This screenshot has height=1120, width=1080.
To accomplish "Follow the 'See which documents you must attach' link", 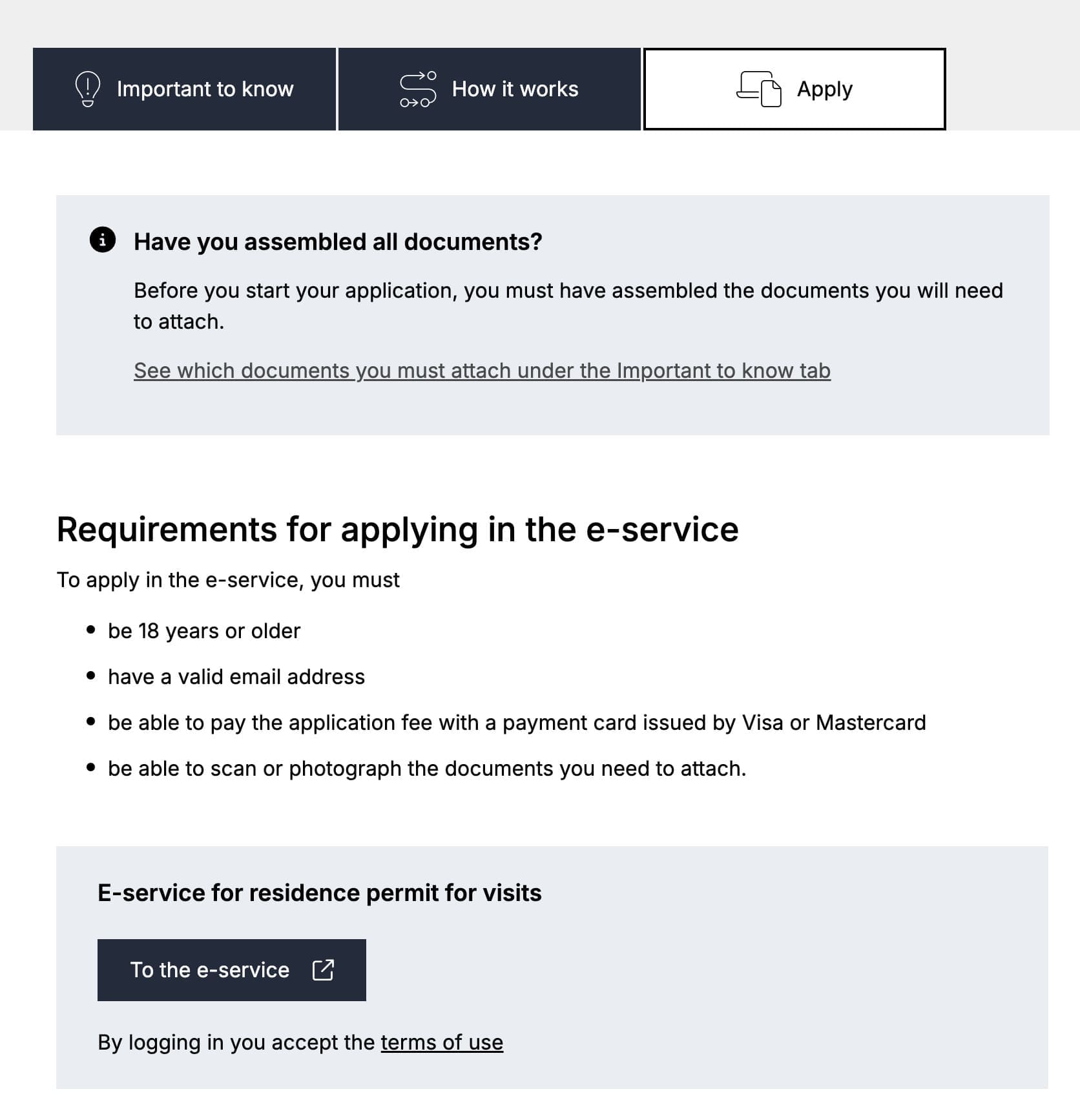I will click(x=482, y=371).
